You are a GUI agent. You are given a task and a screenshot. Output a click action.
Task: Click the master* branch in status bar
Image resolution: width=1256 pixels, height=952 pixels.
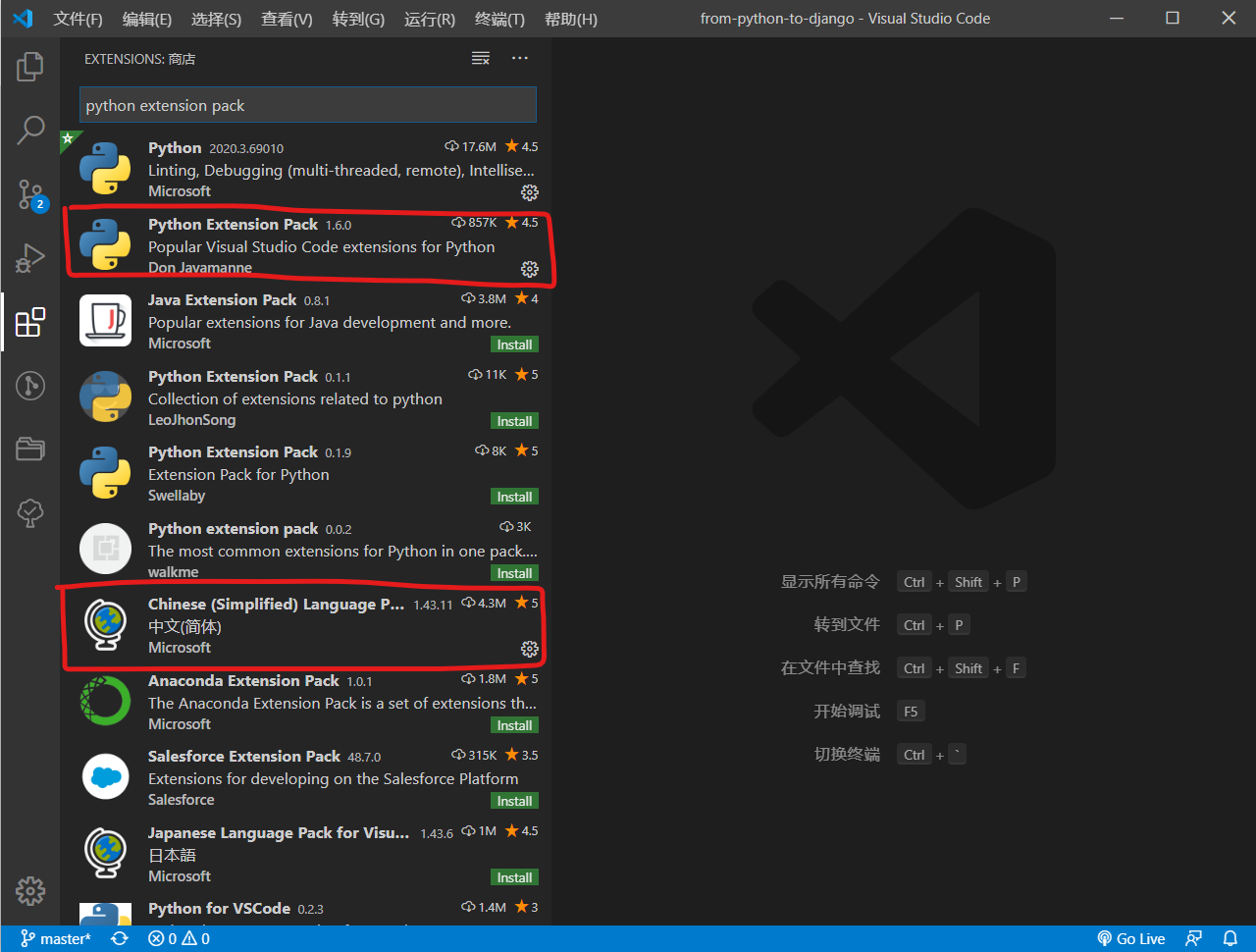(56, 939)
